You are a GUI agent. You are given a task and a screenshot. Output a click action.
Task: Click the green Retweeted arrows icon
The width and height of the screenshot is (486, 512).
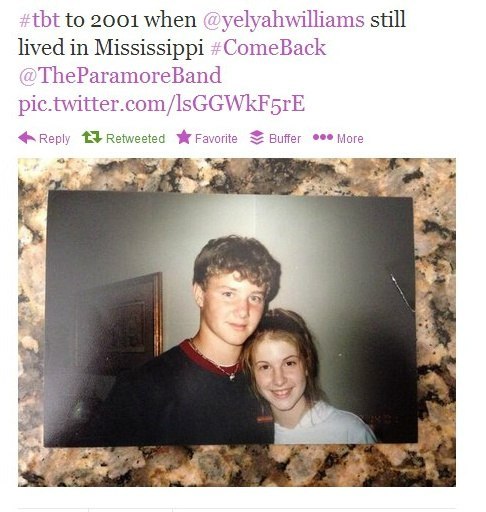(x=92, y=137)
